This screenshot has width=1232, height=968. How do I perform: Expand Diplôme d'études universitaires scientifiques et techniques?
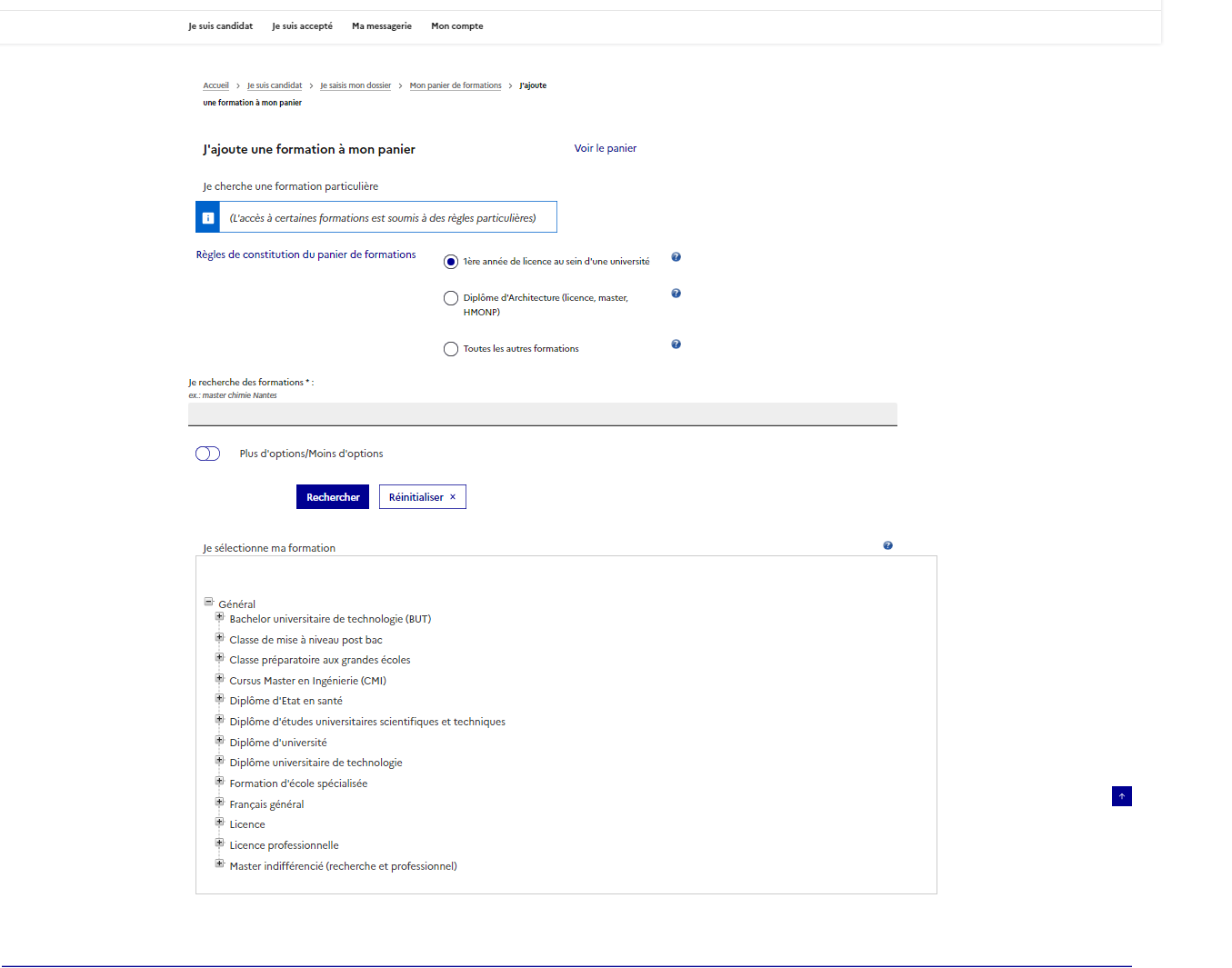[x=219, y=719]
